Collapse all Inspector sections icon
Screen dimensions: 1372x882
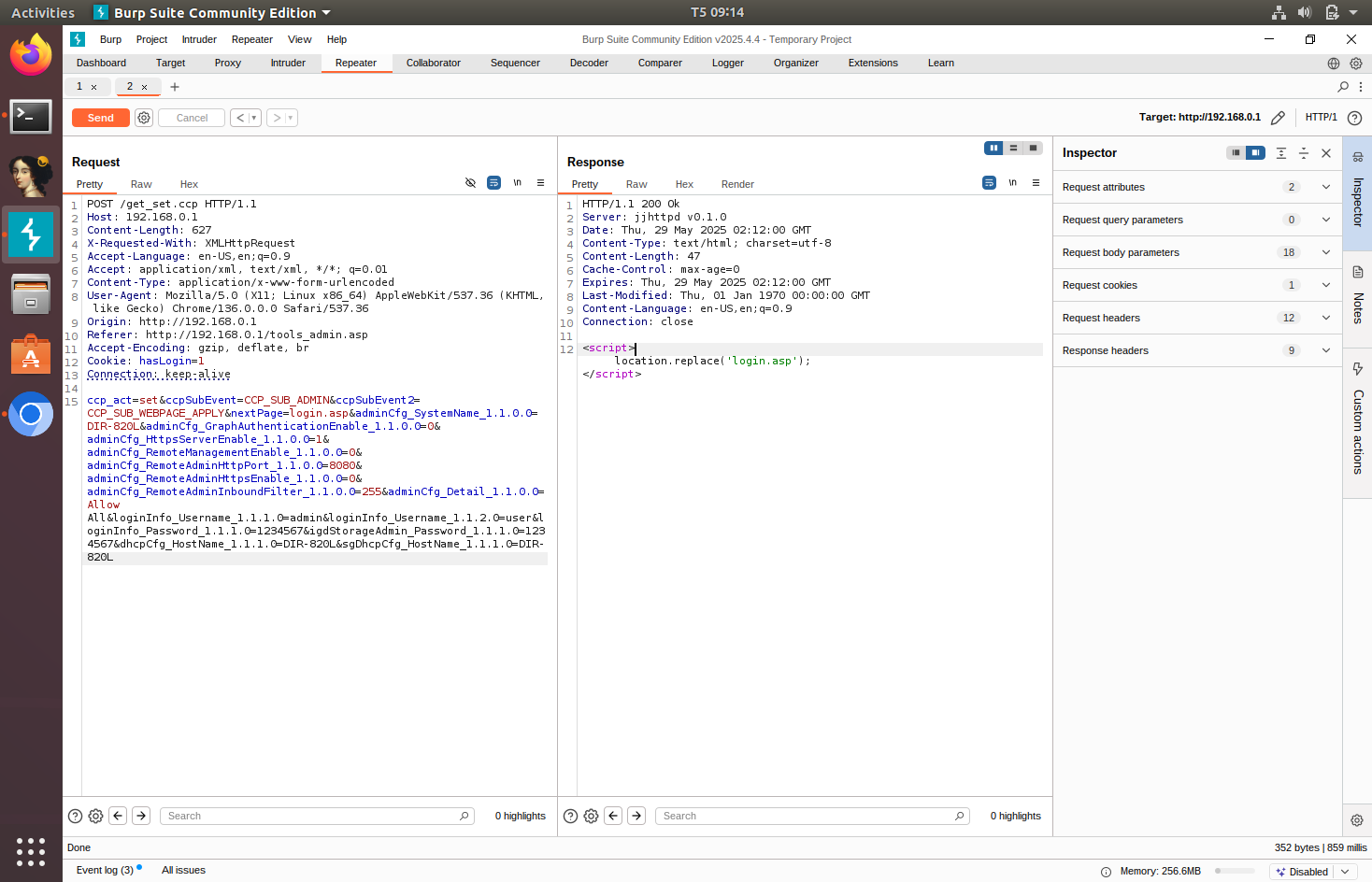coord(1304,153)
